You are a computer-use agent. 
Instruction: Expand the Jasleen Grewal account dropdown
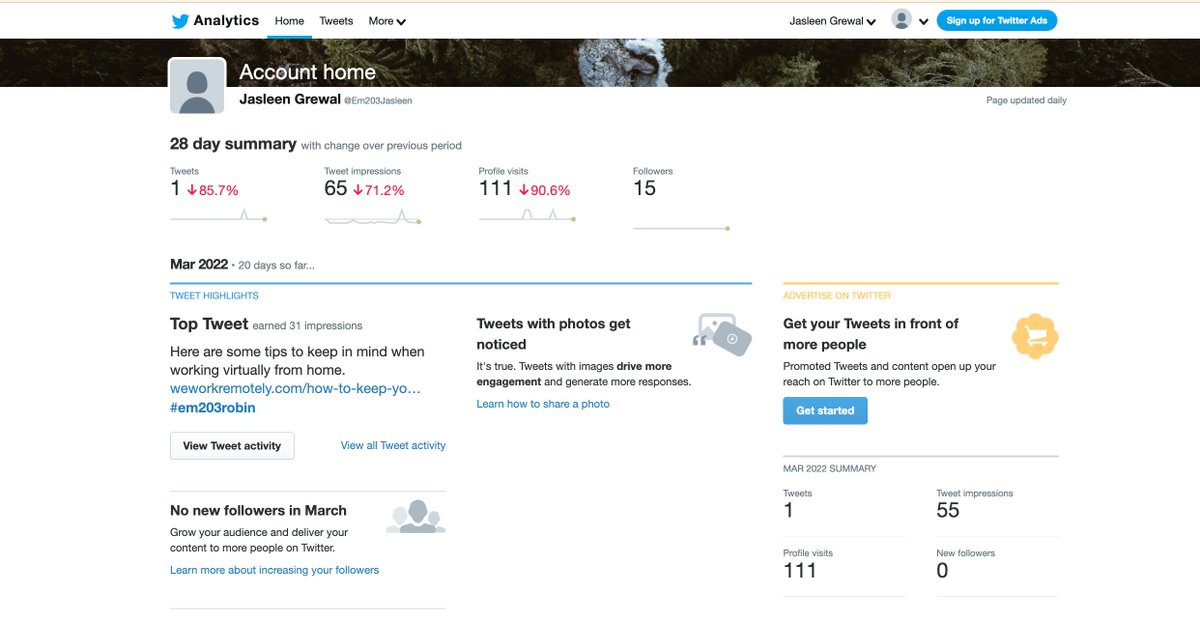[x=833, y=21]
